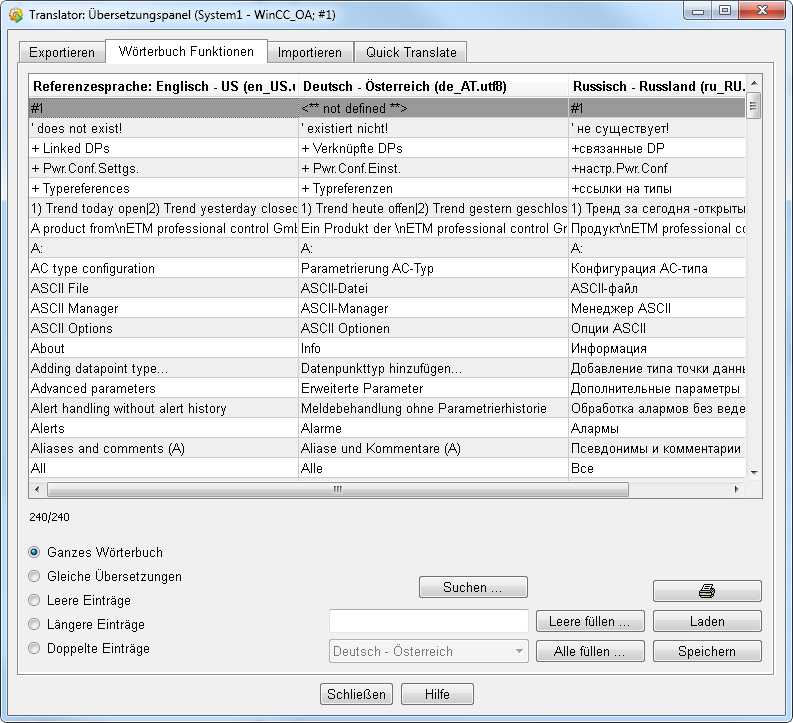The width and height of the screenshot is (793, 723).
Task: Click the printer icon button
Action: [x=707, y=591]
